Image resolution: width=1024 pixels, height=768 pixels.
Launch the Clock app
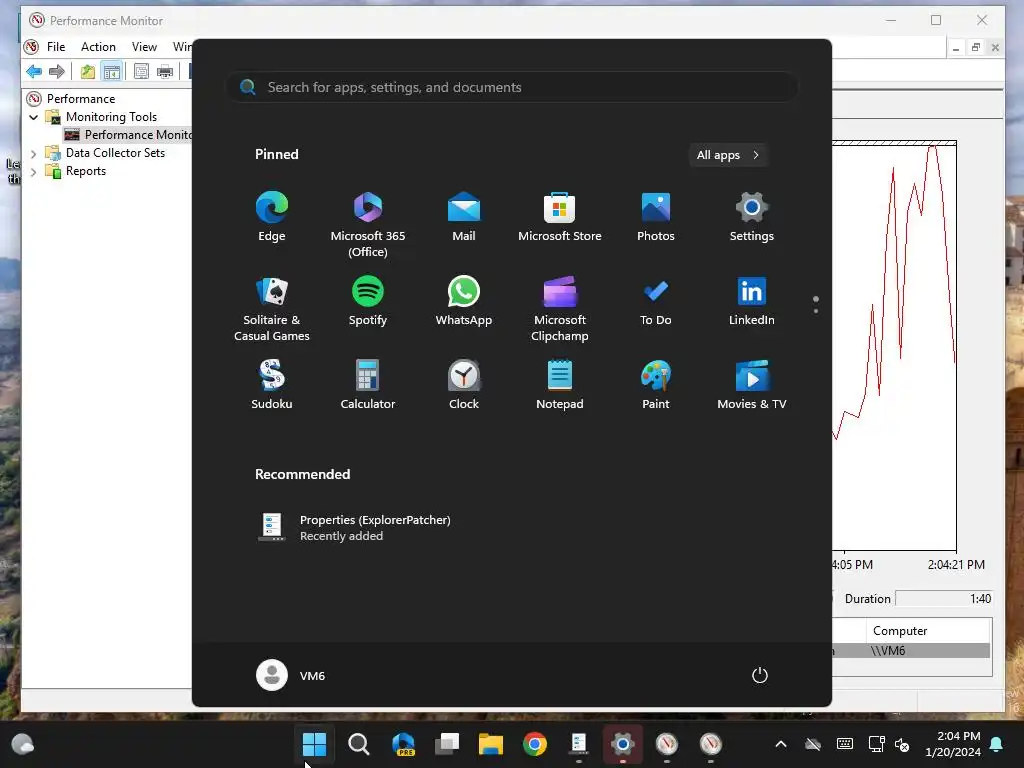point(464,385)
